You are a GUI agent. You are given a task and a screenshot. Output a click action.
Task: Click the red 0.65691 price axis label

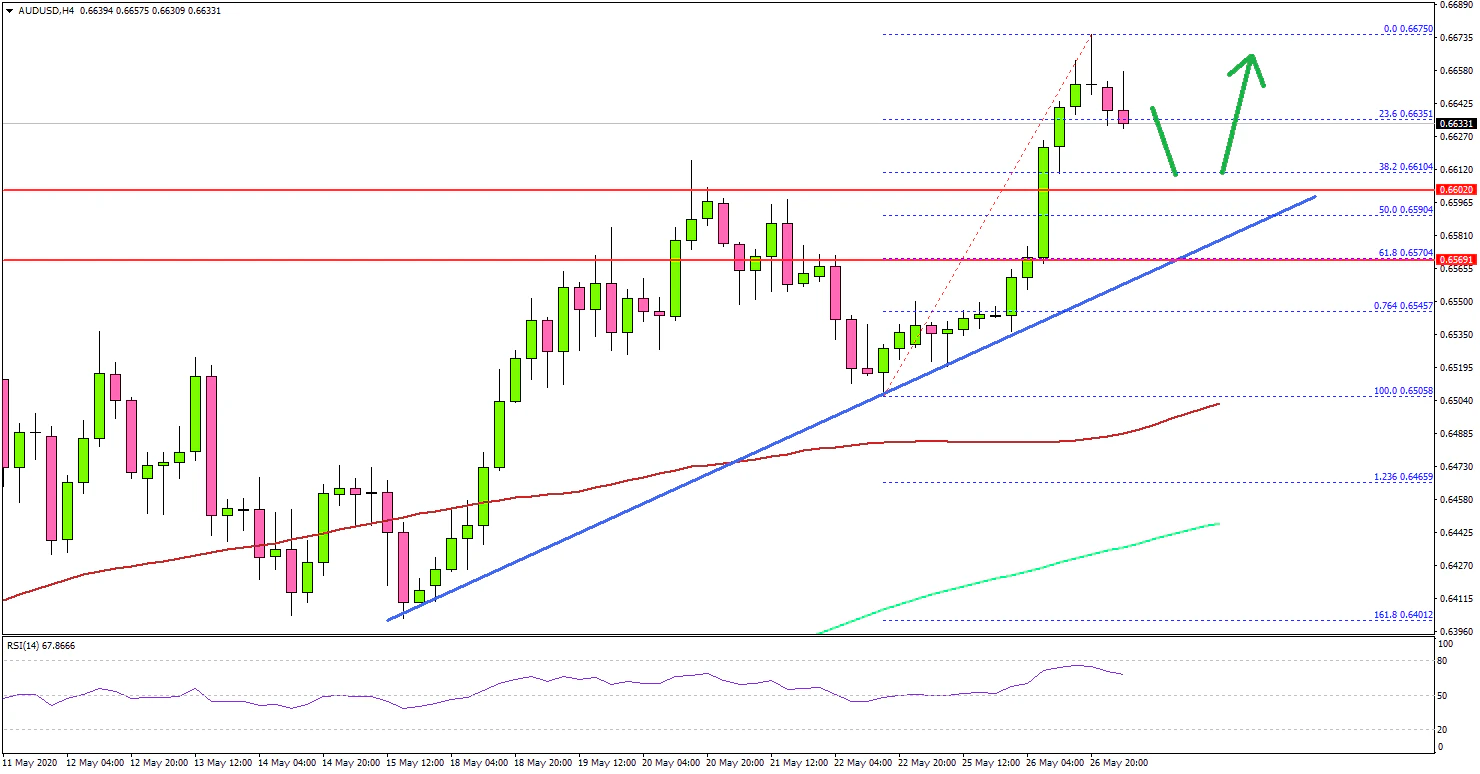(1456, 260)
